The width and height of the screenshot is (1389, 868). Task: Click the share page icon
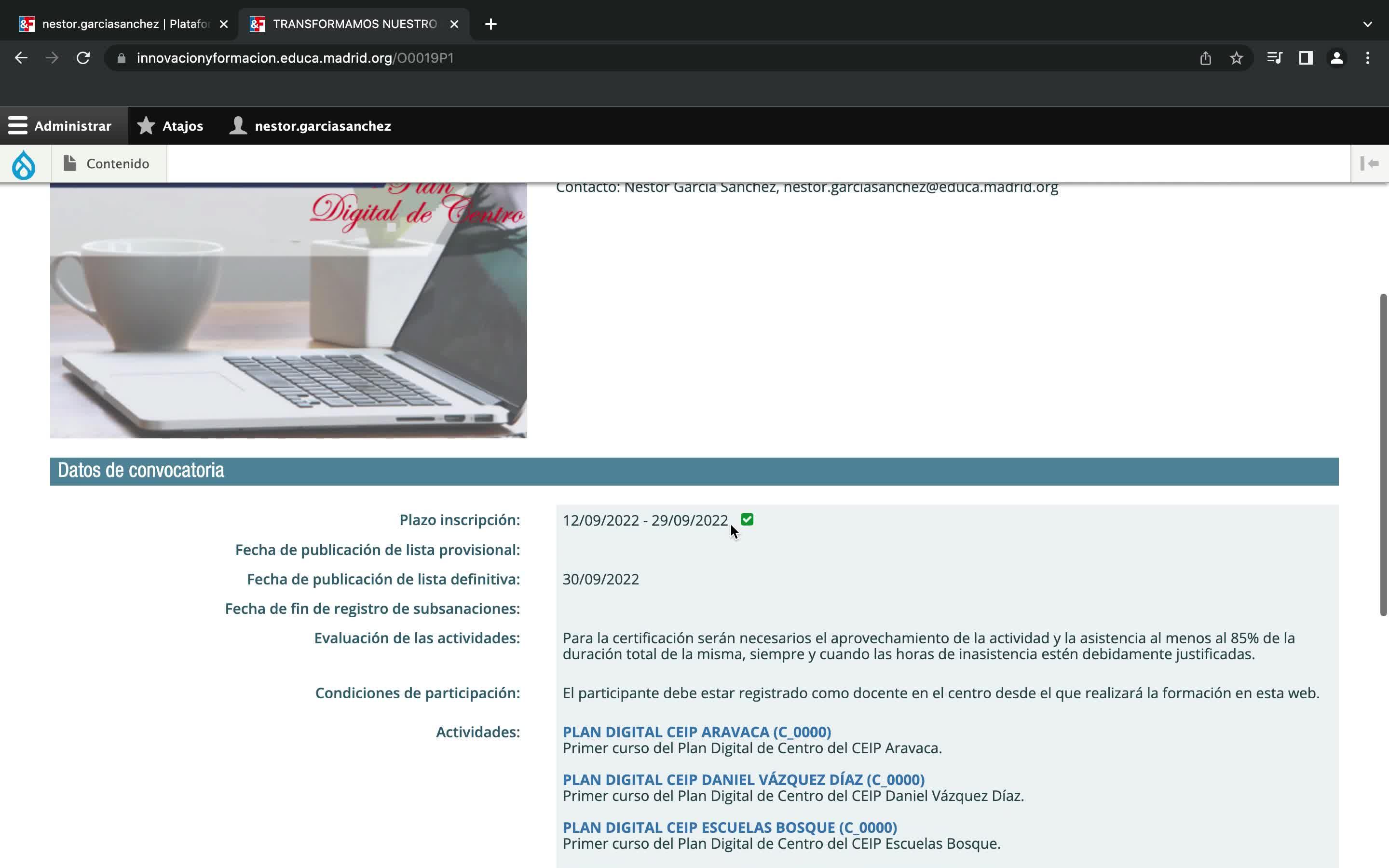click(x=1205, y=58)
